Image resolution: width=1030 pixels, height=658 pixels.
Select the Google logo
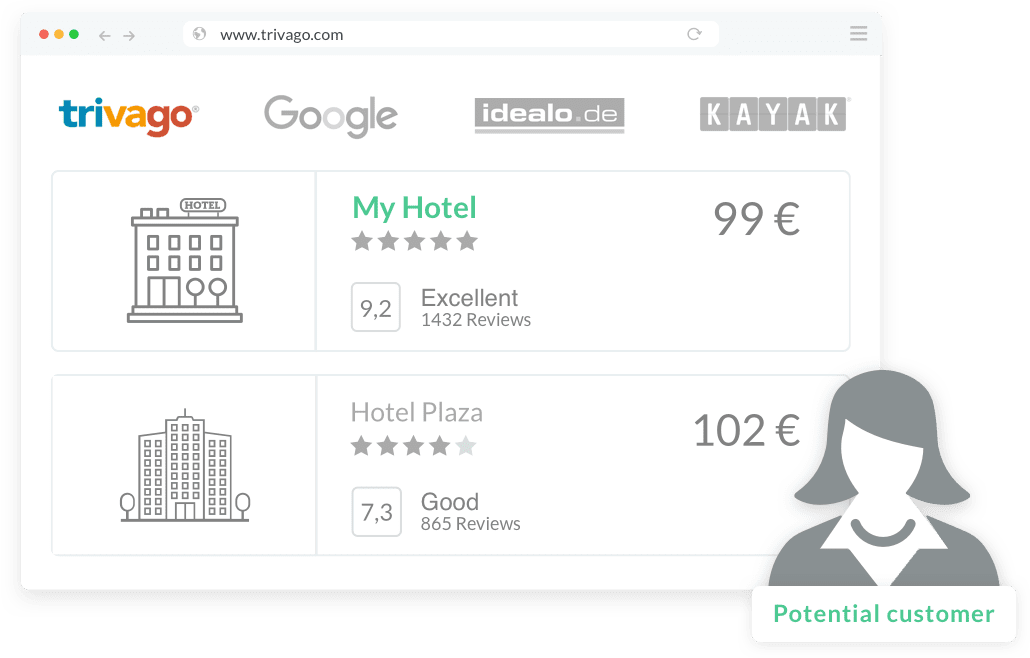[330, 116]
